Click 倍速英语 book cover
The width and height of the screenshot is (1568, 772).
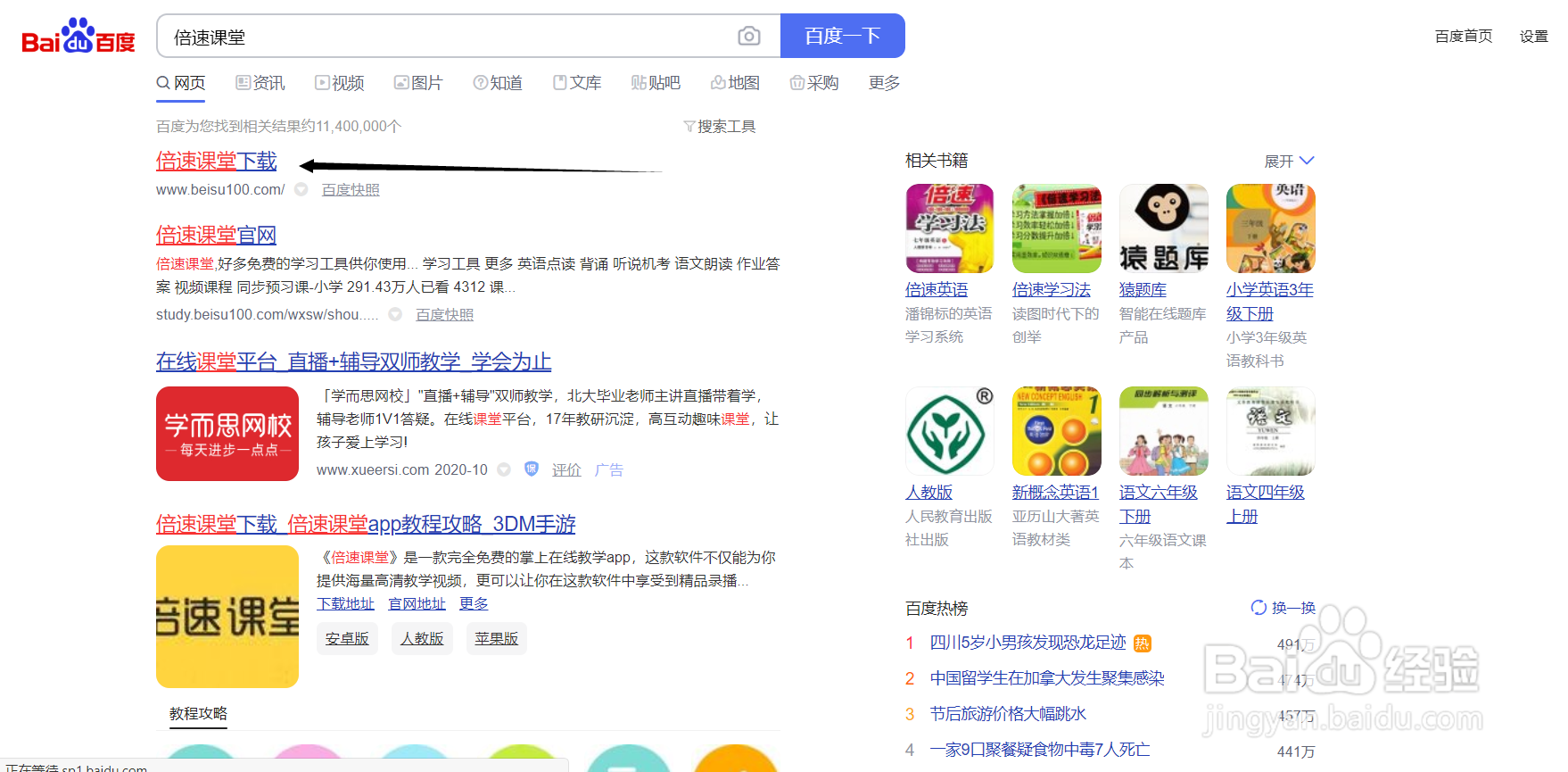pyautogui.click(x=950, y=228)
